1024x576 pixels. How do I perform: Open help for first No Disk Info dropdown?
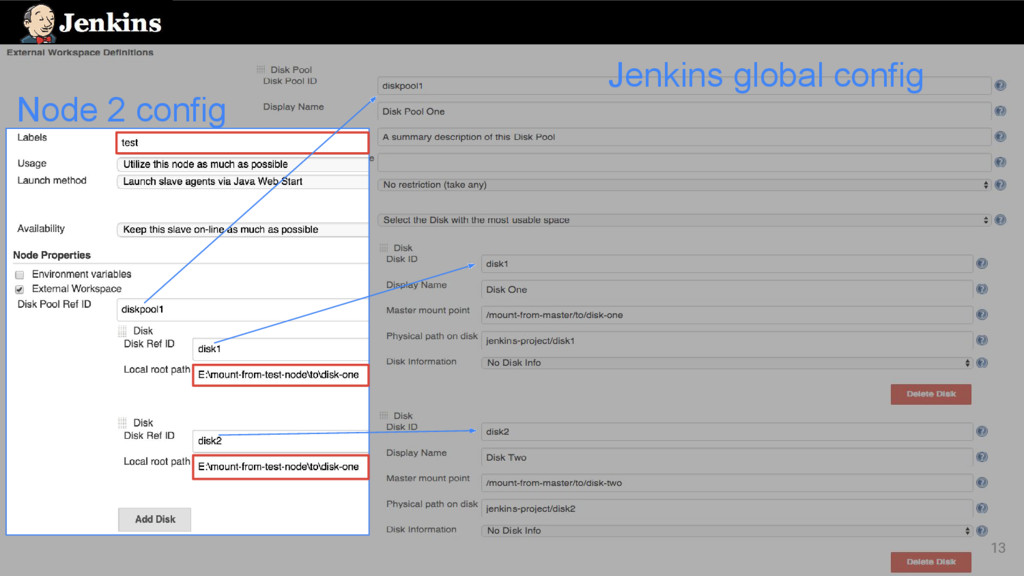[x=982, y=362]
